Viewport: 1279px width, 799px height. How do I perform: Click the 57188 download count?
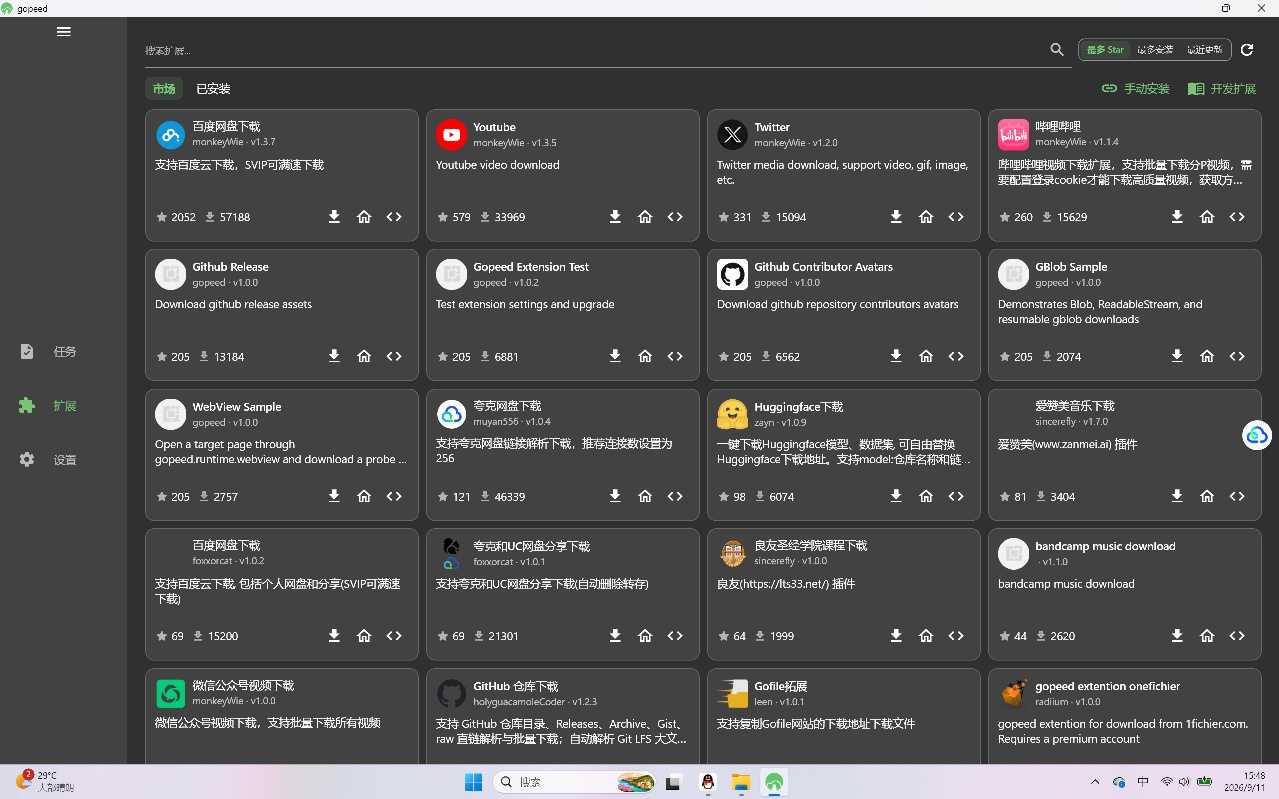(x=235, y=217)
